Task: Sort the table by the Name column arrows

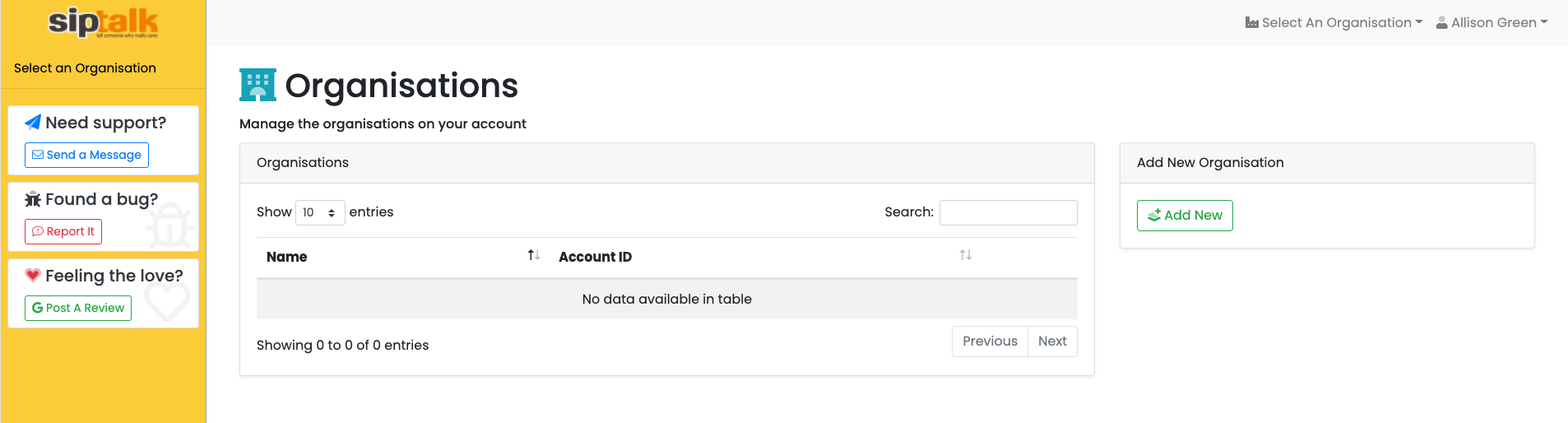Action: click(534, 255)
